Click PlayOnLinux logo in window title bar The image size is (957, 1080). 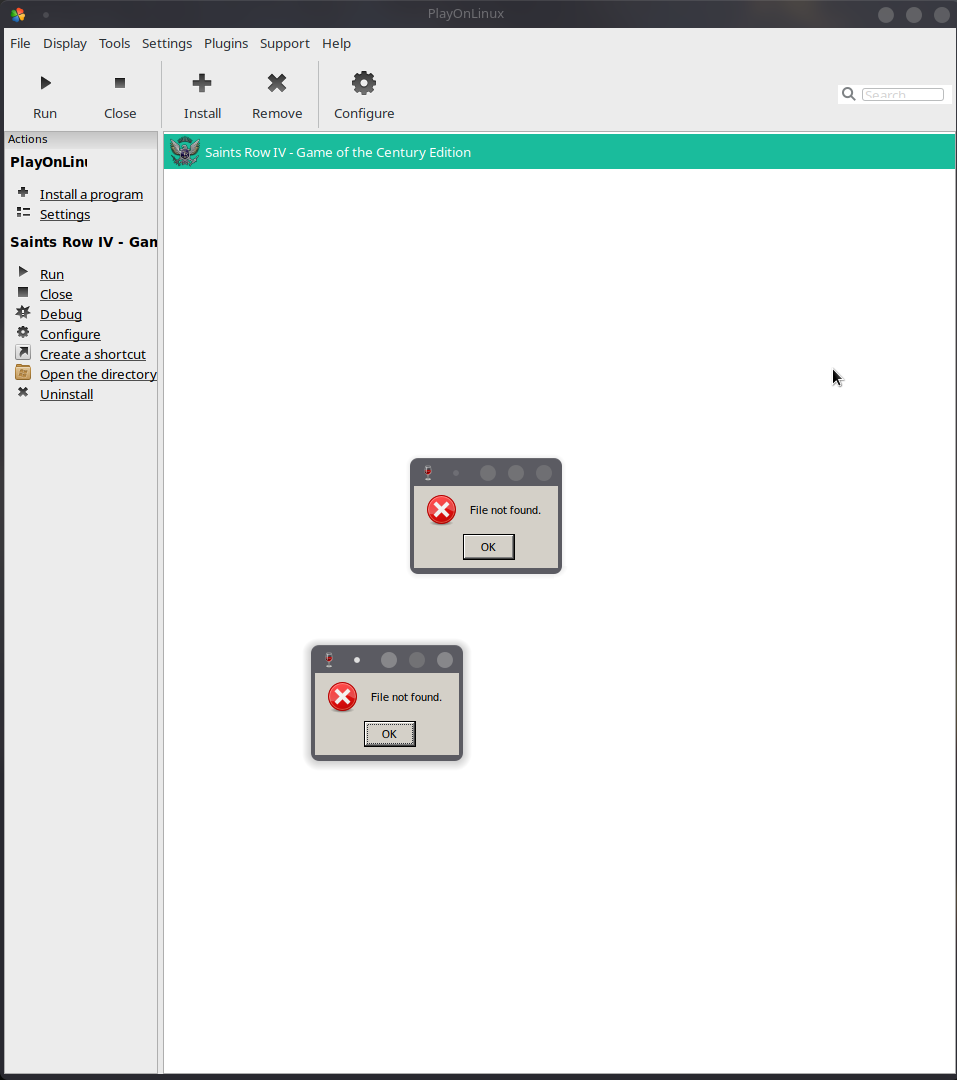click(x=18, y=14)
